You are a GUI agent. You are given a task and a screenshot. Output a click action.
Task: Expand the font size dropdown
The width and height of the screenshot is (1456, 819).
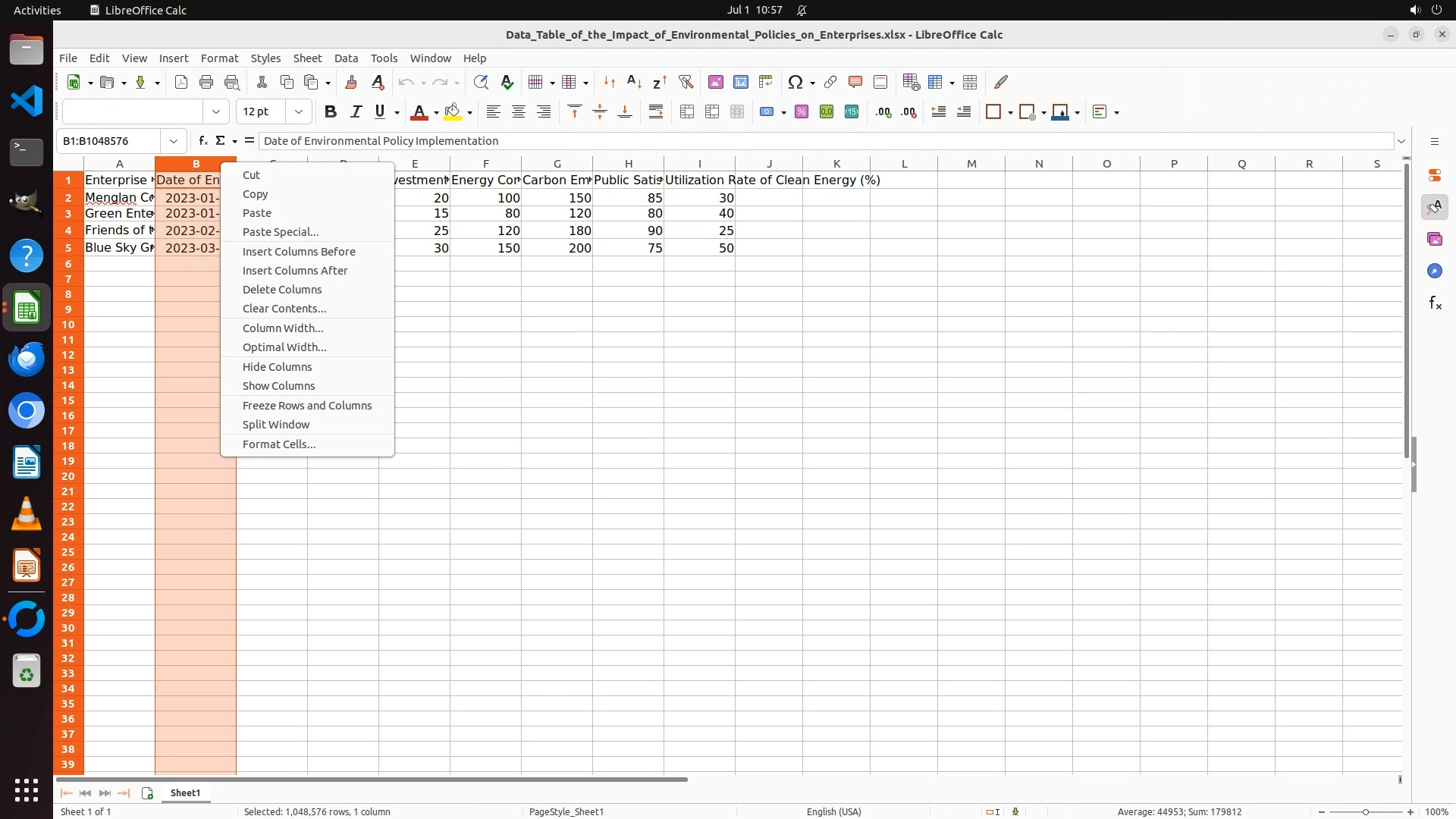(298, 112)
